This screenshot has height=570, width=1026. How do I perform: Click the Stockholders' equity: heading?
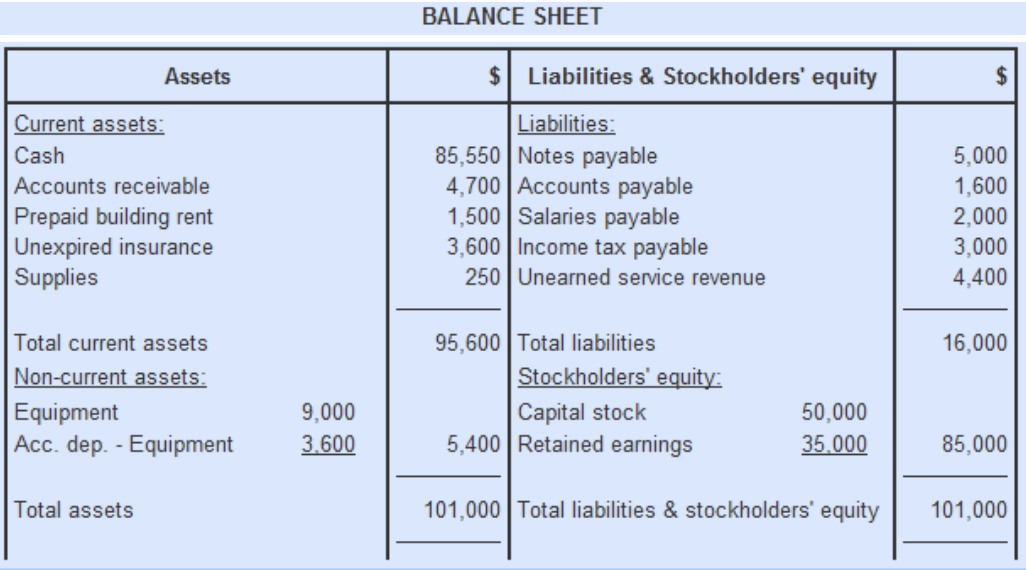[x=619, y=377]
